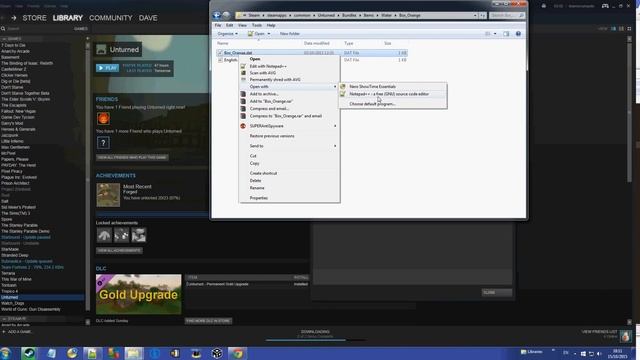Screen dimensions: 640x360
Task: Click the orange friend avatar playing Unturned
Action: coord(103,118)
